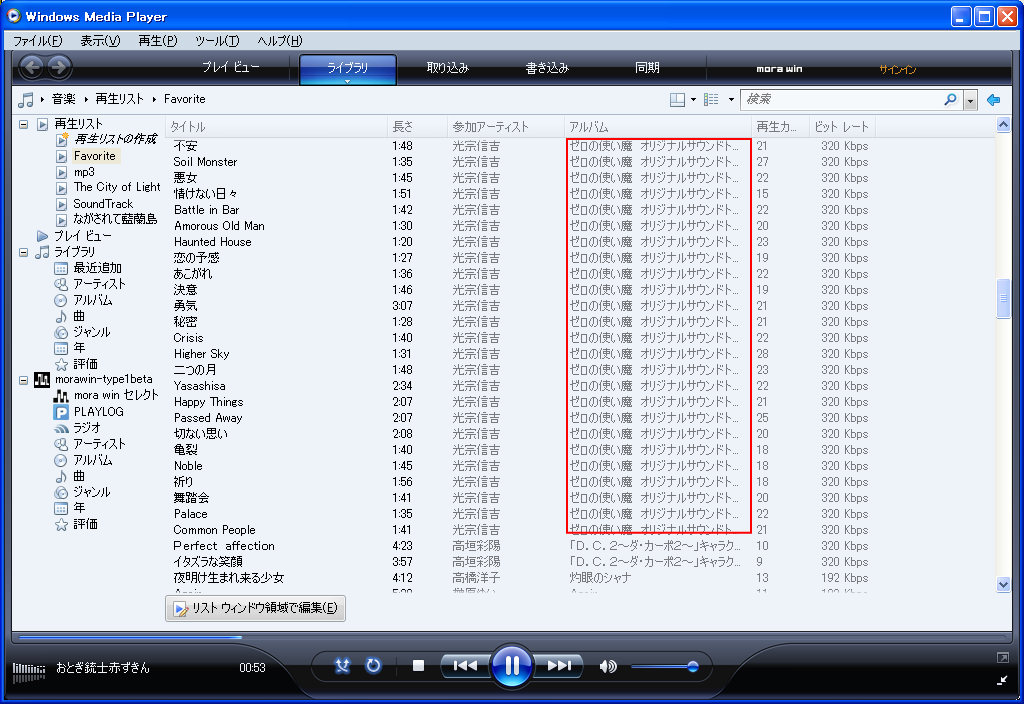This screenshot has height=704, width=1024.
Task: Click the blue list pane arrow
Action: pos(993,99)
